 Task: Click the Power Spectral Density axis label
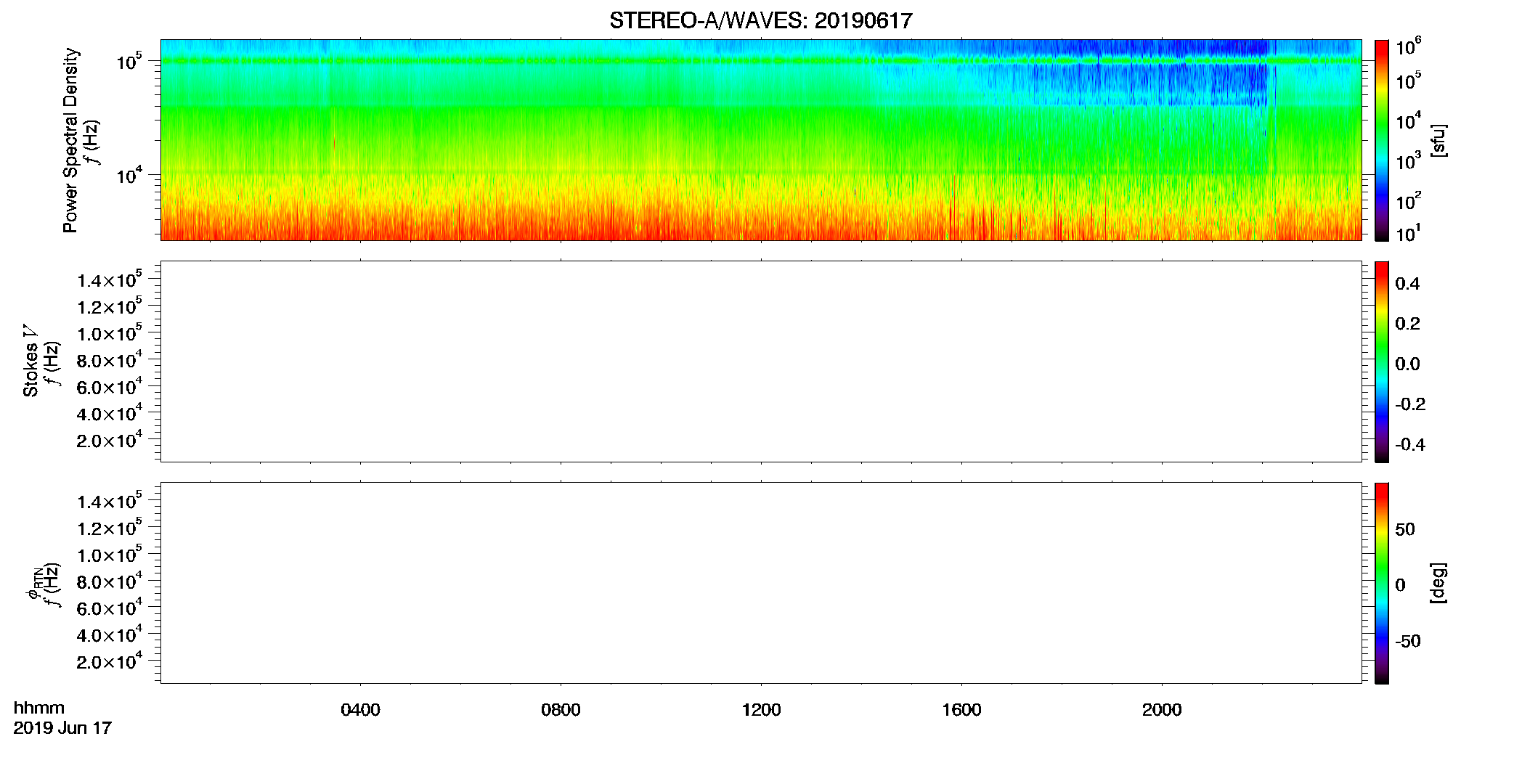pyautogui.click(x=70, y=140)
